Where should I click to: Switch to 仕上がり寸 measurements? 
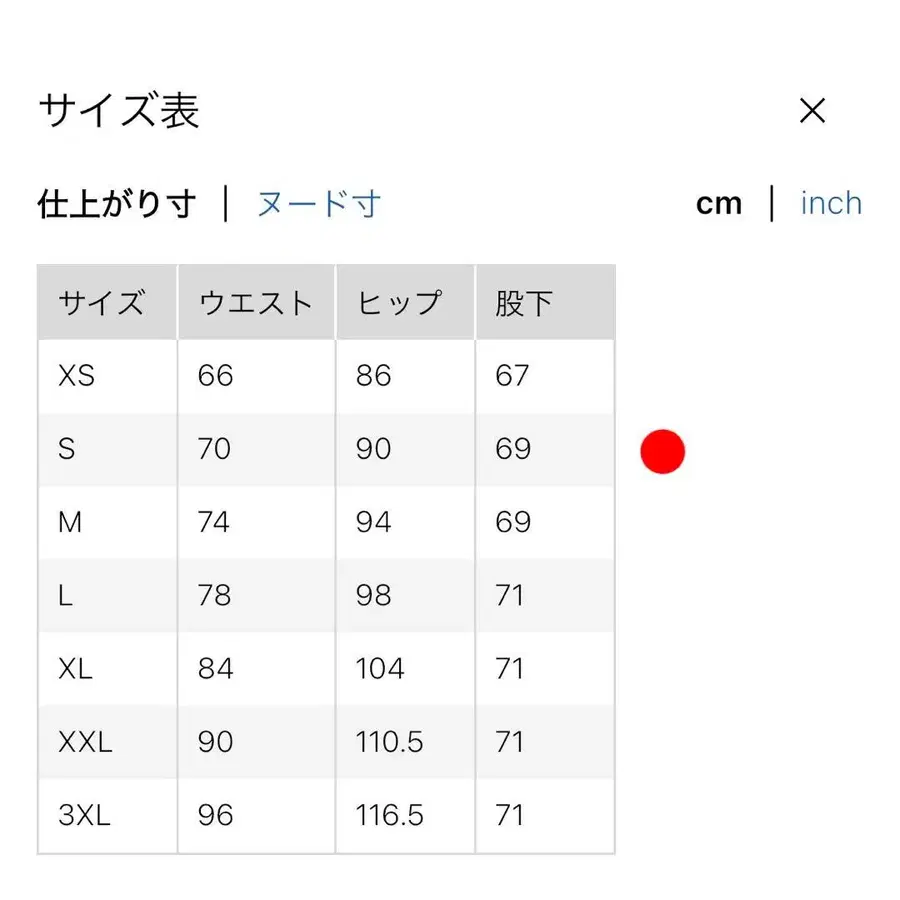[117, 203]
